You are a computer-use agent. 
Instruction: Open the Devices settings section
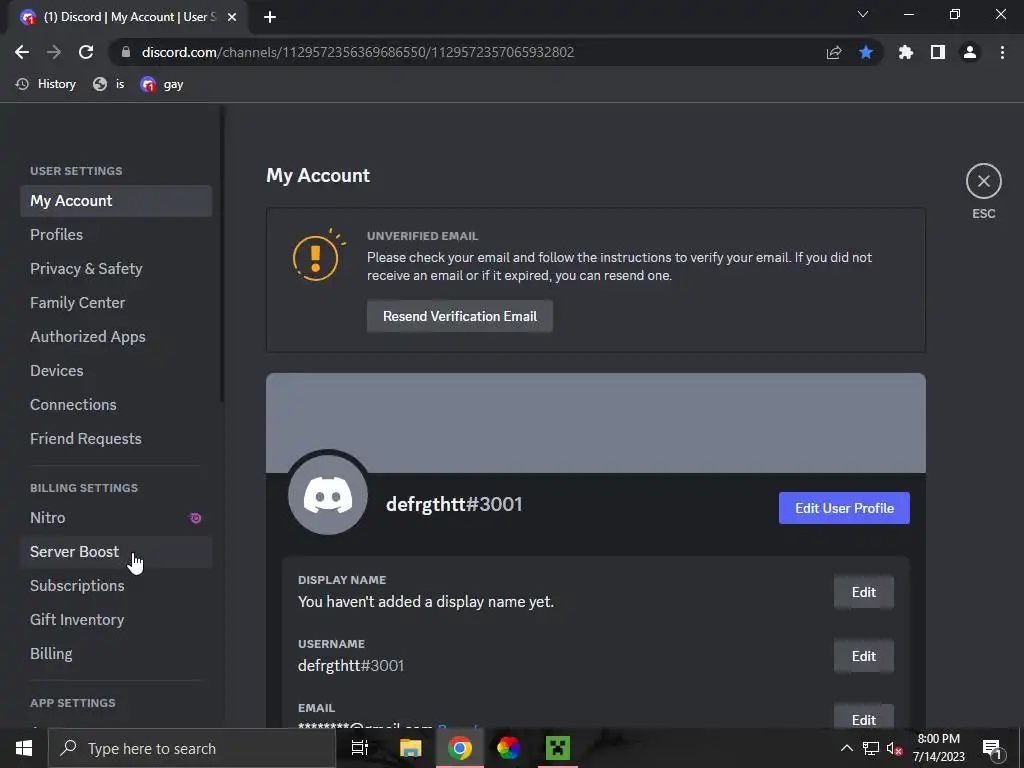point(116,370)
